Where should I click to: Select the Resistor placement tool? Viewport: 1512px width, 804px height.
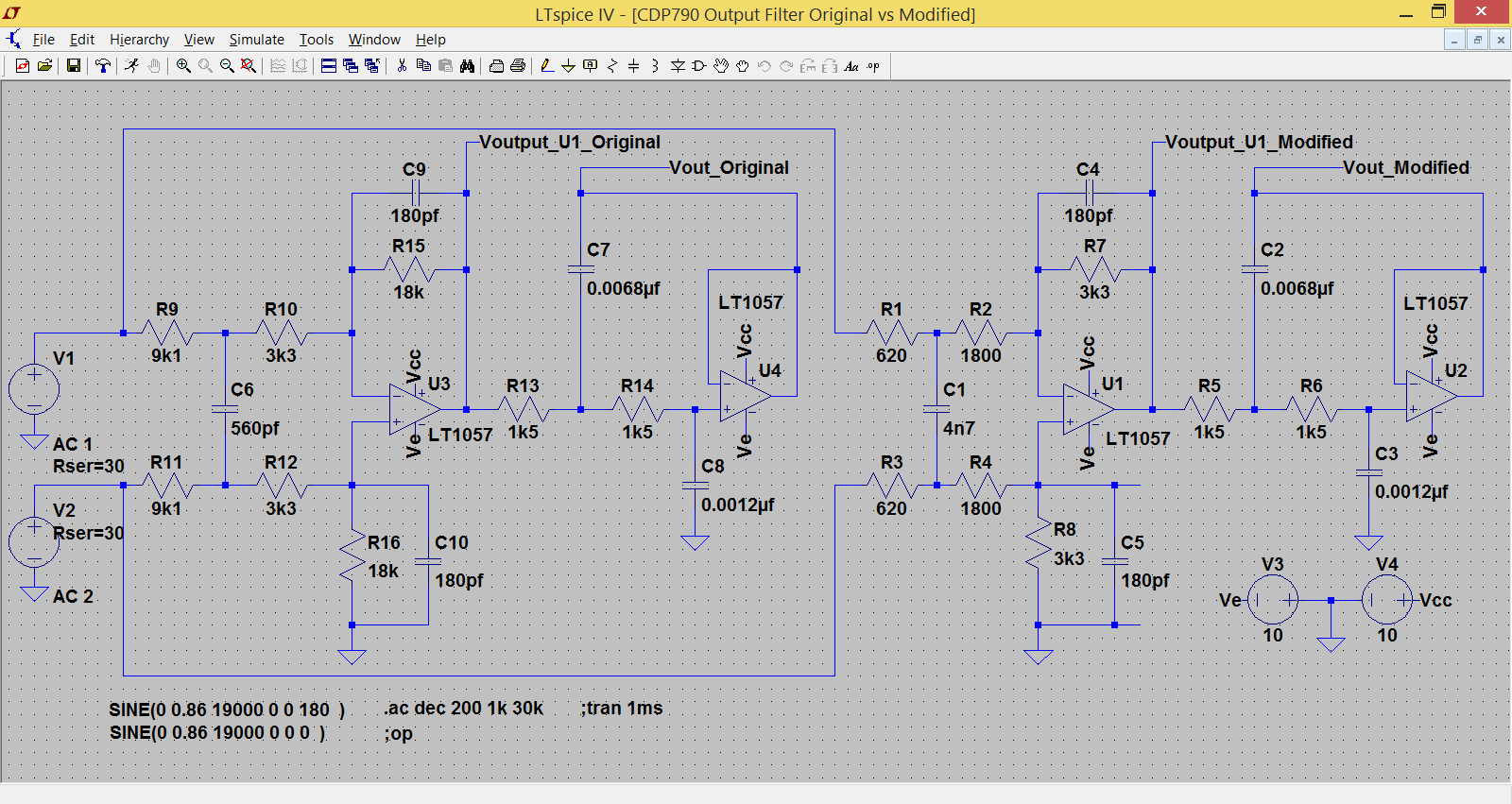coord(612,66)
